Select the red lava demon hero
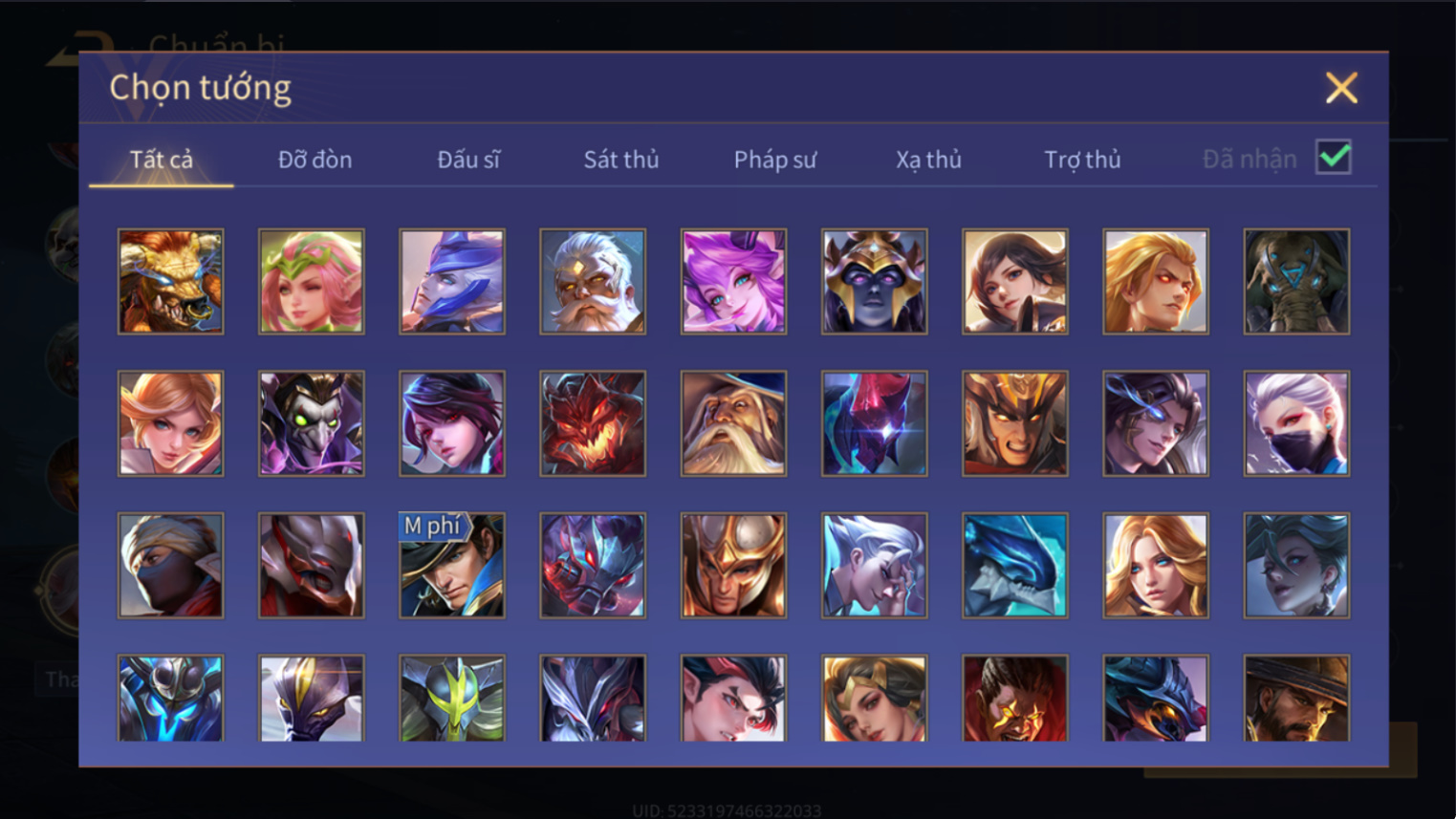Screen dimensions: 1456x819 coord(593,423)
